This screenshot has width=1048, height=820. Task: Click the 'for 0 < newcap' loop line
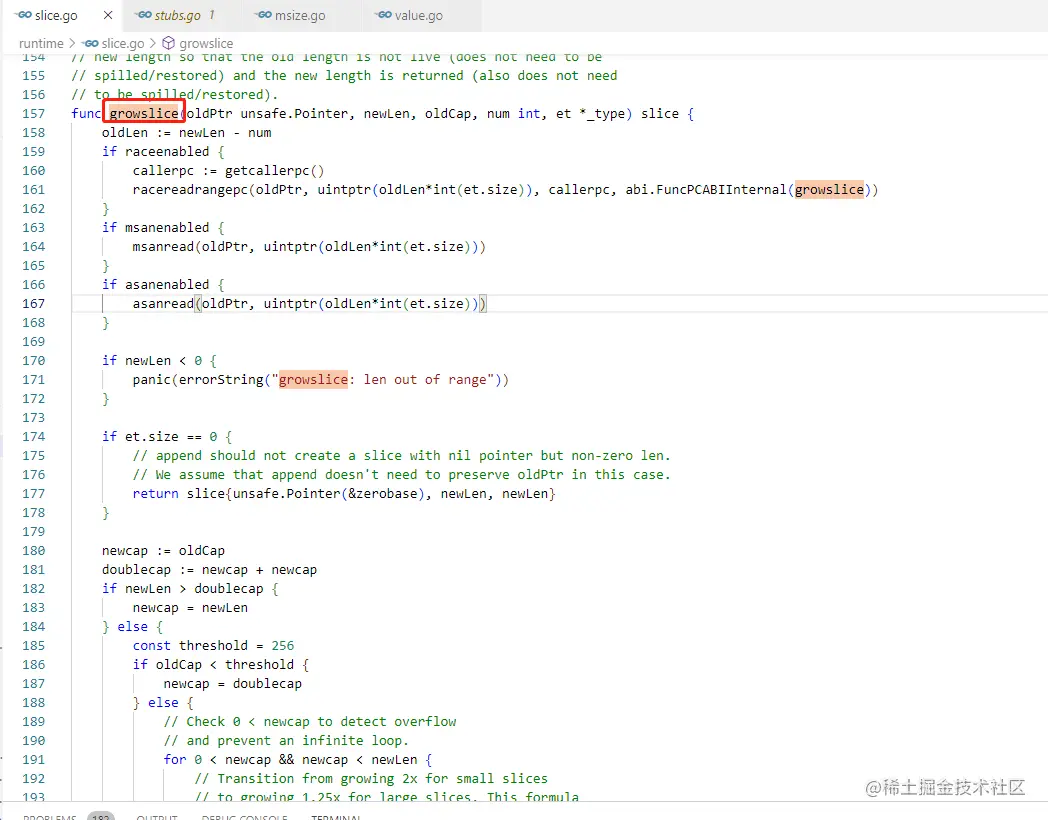coord(297,760)
